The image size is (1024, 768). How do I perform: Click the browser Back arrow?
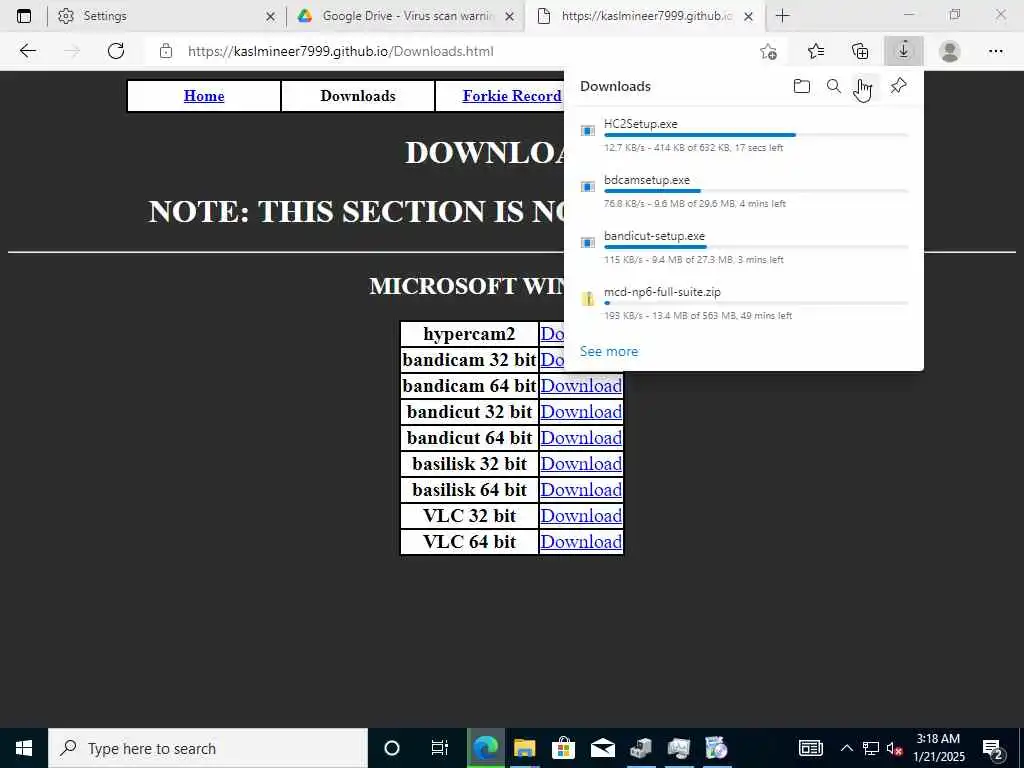[27, 51]
